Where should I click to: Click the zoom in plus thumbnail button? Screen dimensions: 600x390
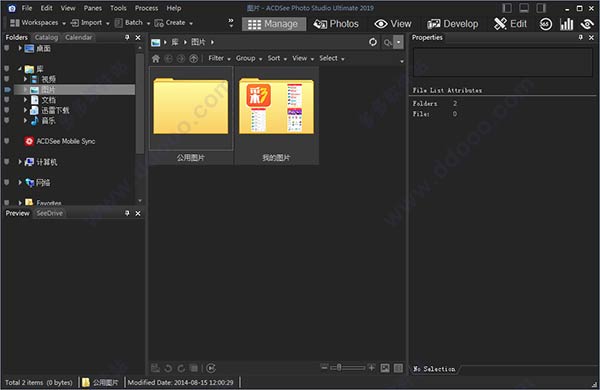[x=371, y=368]
